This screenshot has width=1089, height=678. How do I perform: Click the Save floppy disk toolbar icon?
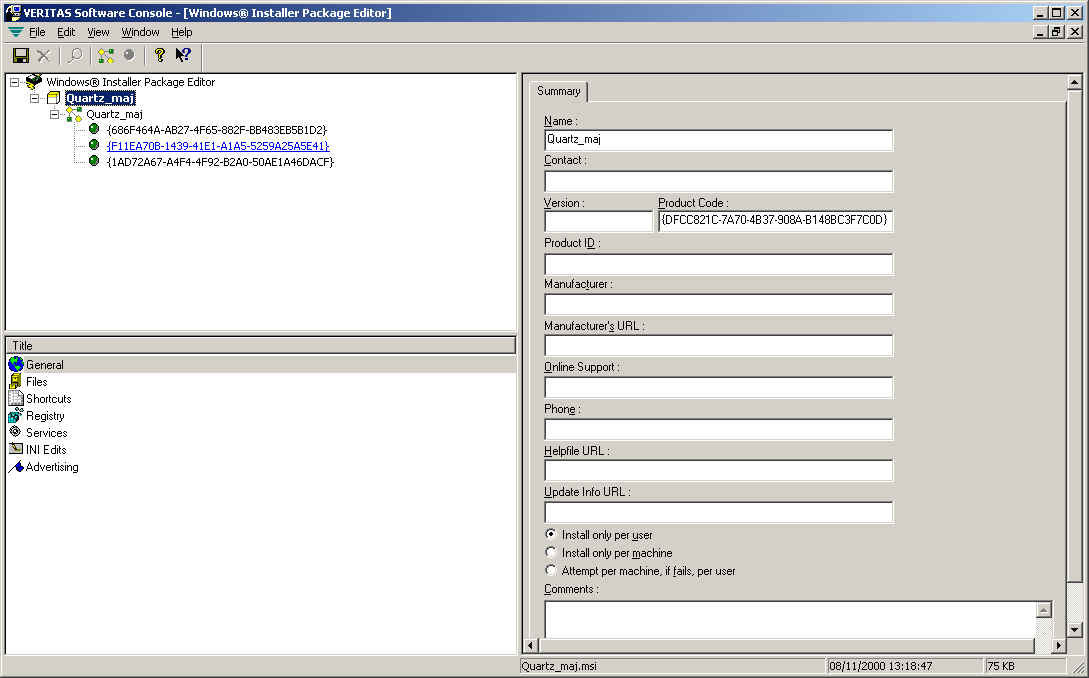[x=21, y=56]
